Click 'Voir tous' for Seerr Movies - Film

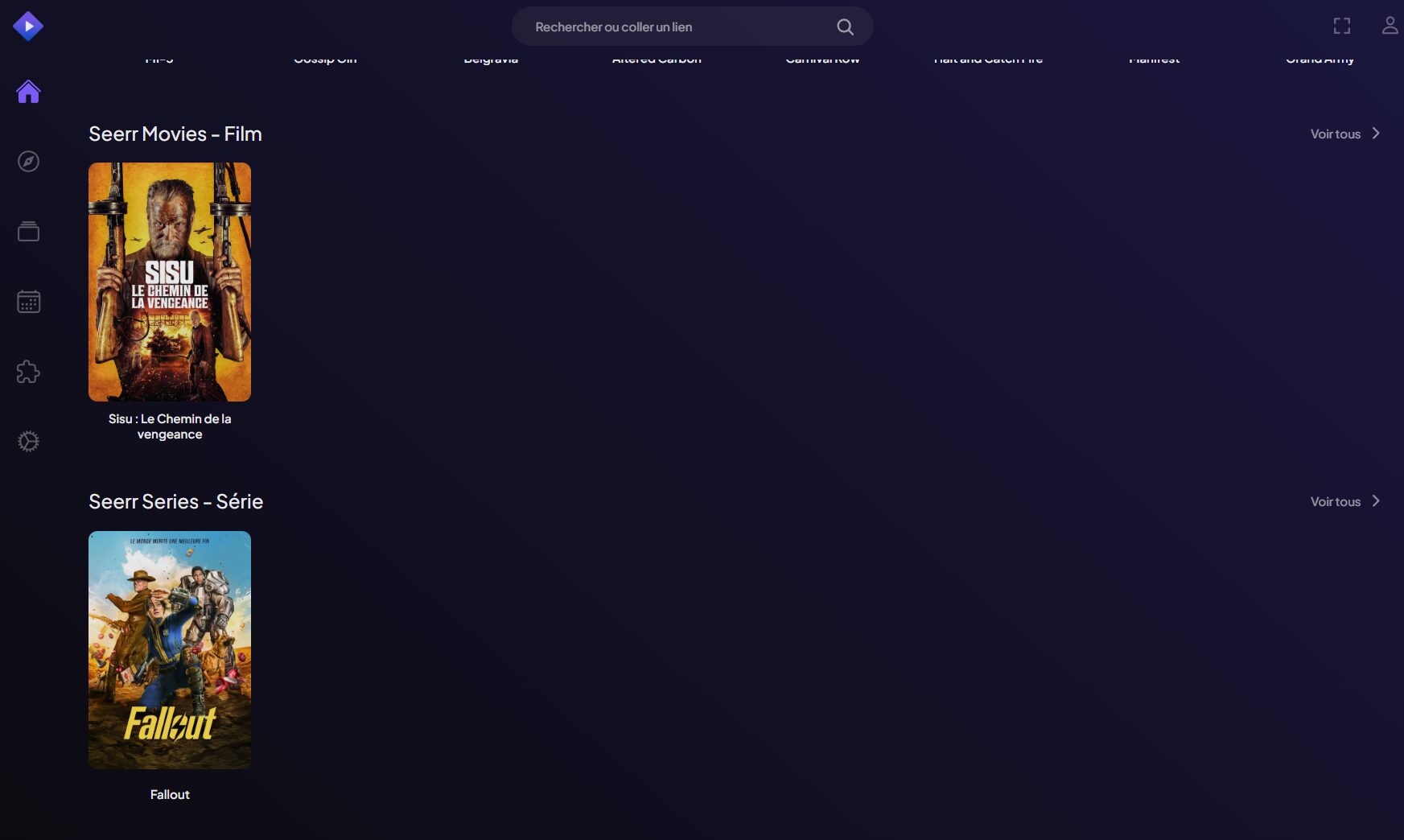click(x=1335, y=134)
